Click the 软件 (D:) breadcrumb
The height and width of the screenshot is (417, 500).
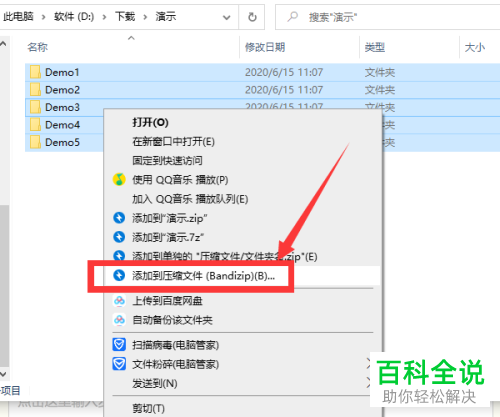point(74,16)
